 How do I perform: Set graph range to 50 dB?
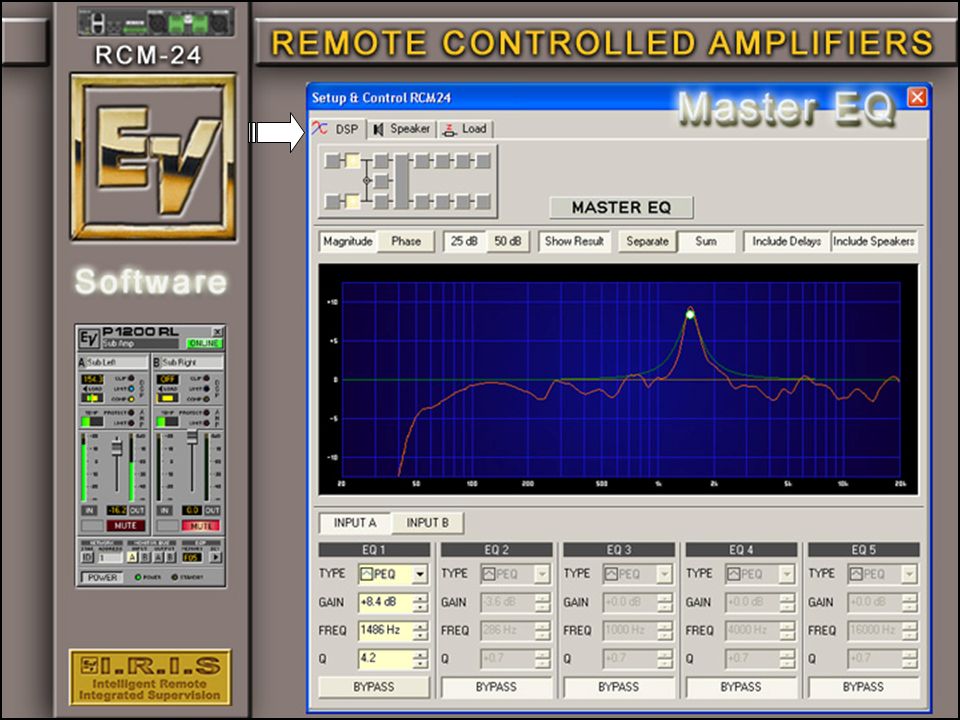508,241
